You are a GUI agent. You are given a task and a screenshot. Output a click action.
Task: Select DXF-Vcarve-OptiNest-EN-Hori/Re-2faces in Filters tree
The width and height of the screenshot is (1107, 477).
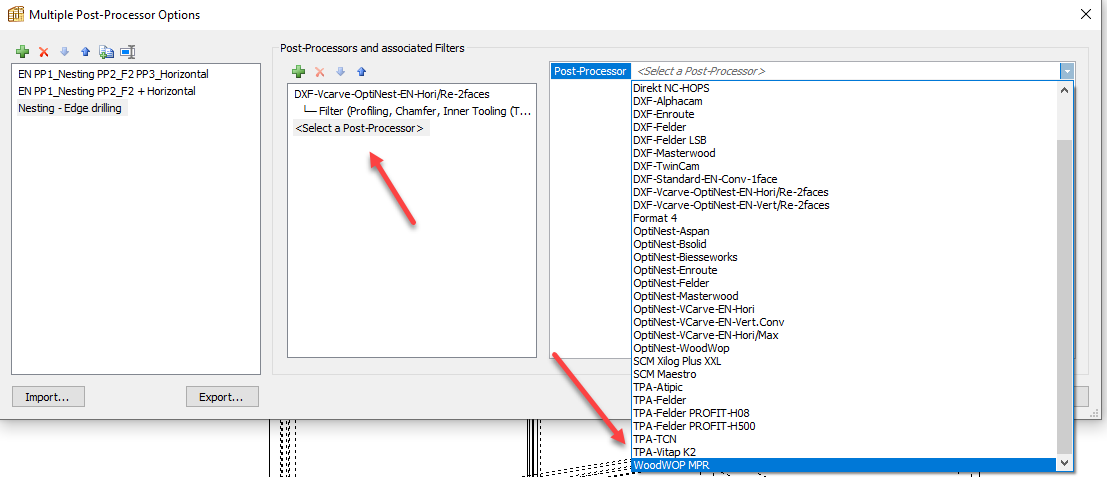pyautogui.click(x=392, y=93)
